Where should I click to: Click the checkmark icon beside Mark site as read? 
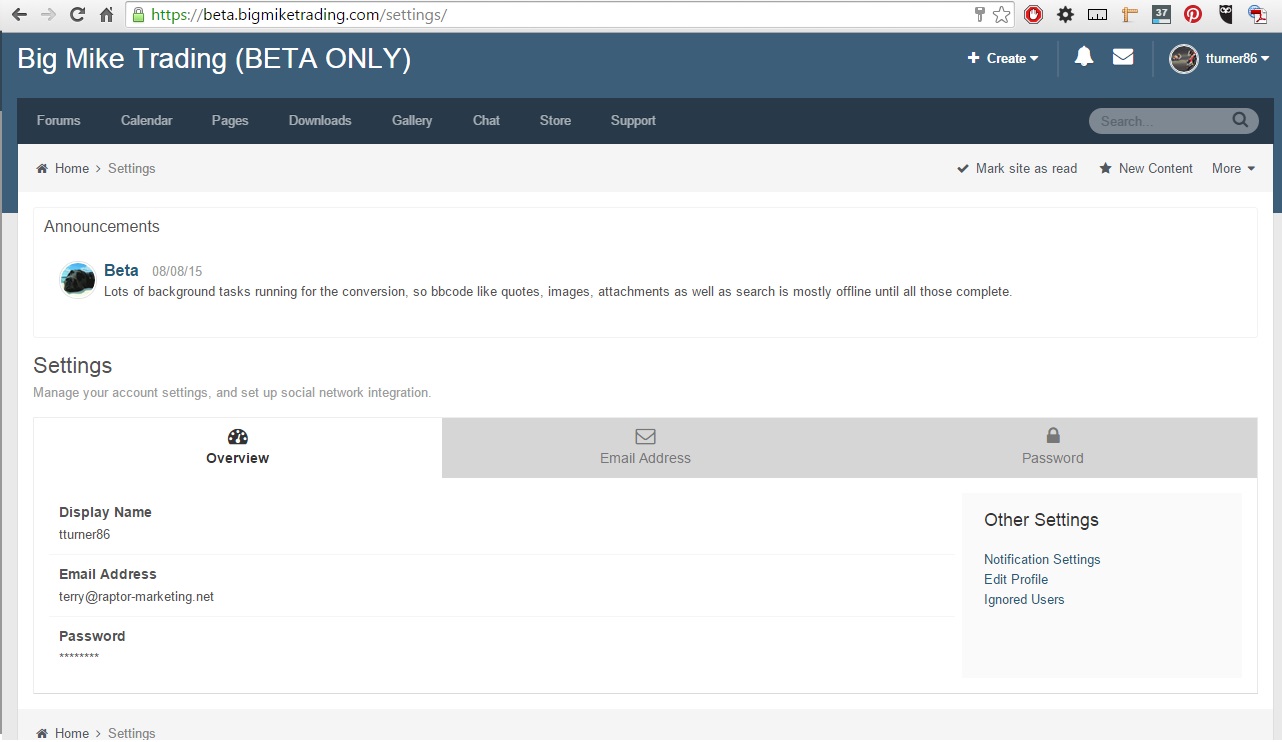963,168
